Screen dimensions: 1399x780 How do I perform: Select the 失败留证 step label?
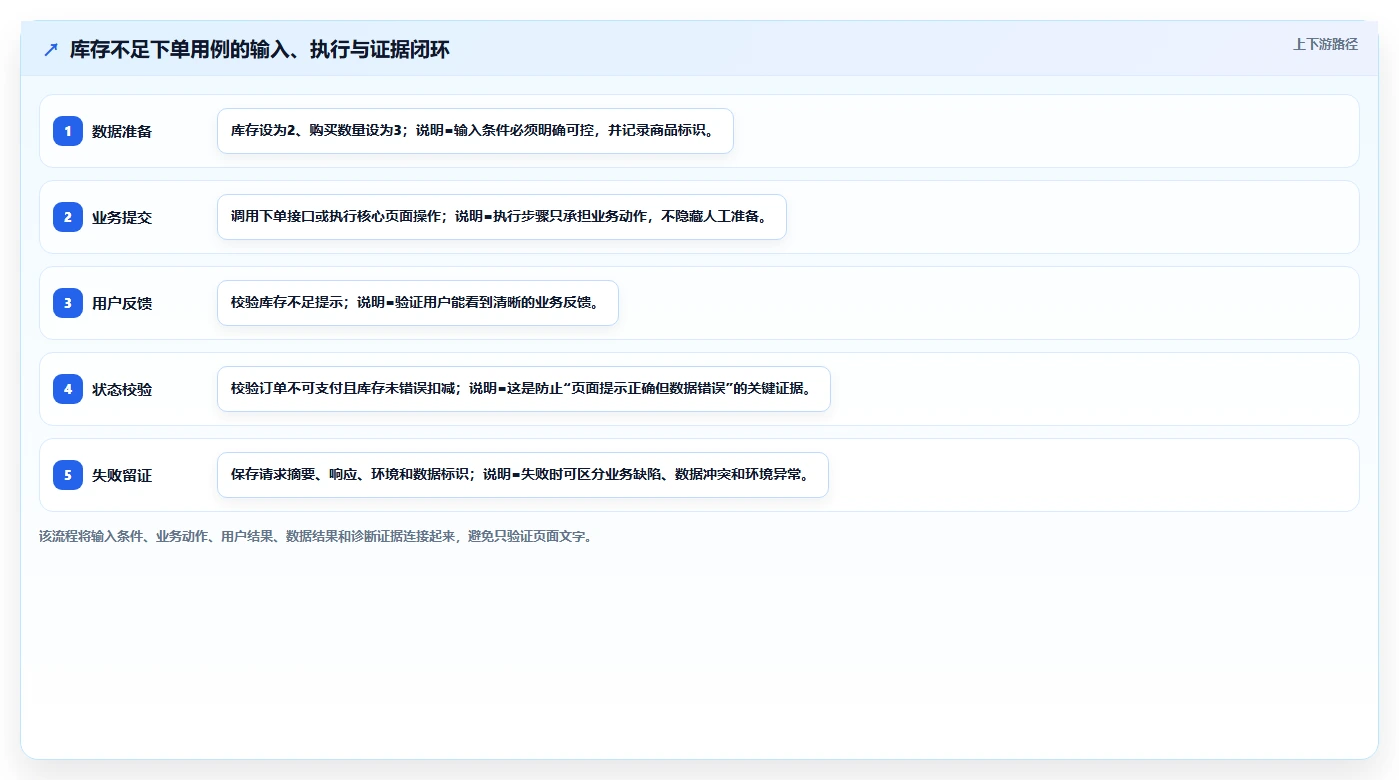122,475
